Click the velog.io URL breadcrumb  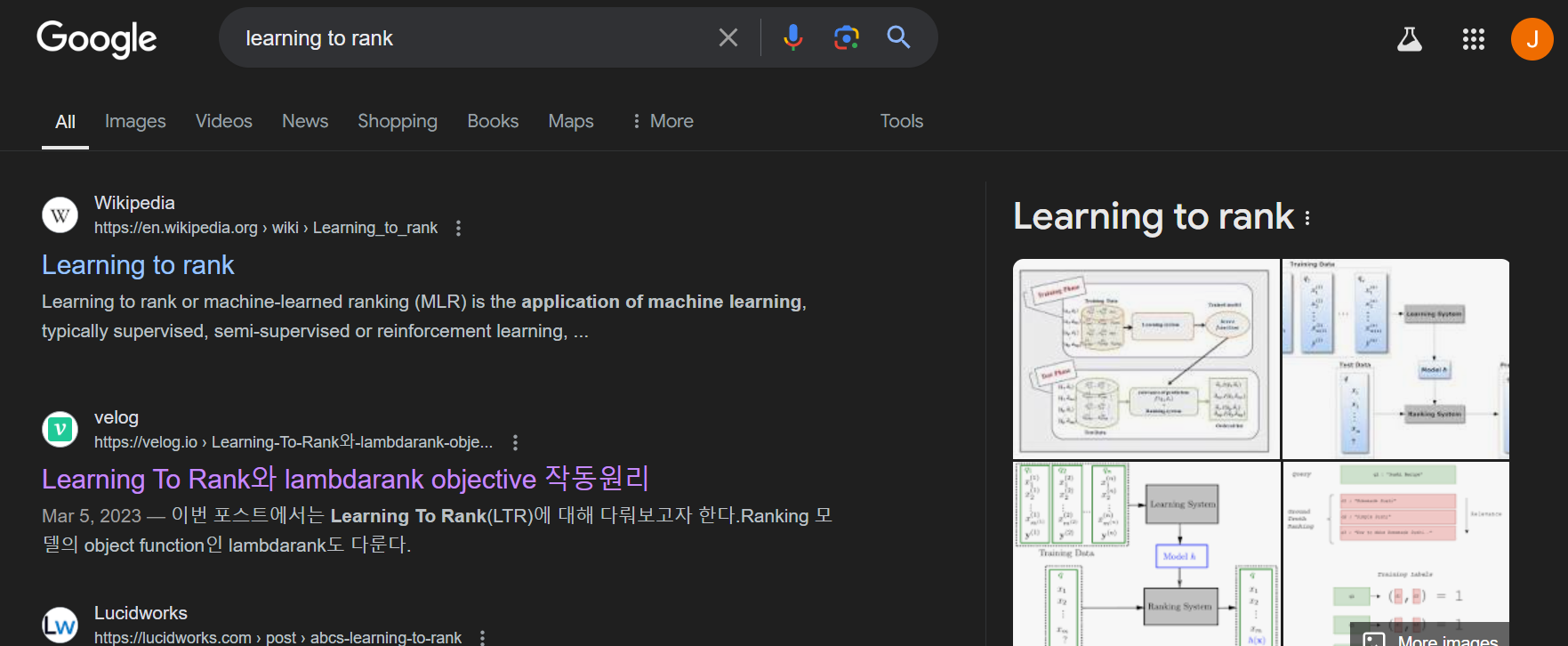pyautogui.click(x=293, y=442)
